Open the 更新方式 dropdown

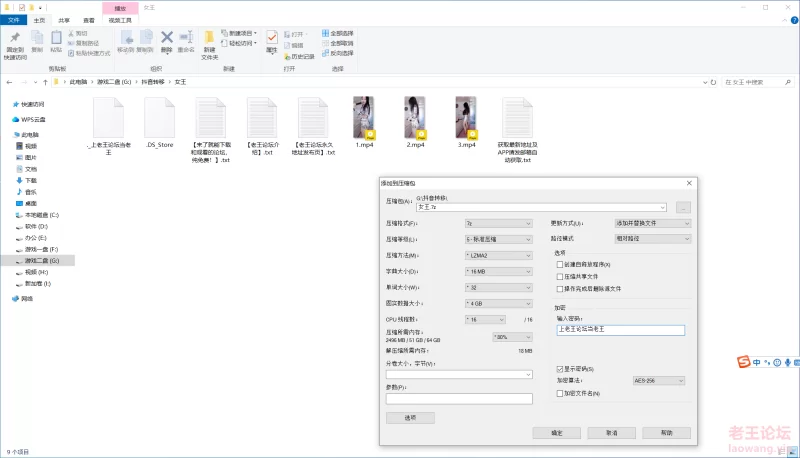click(x=653, y=223)
